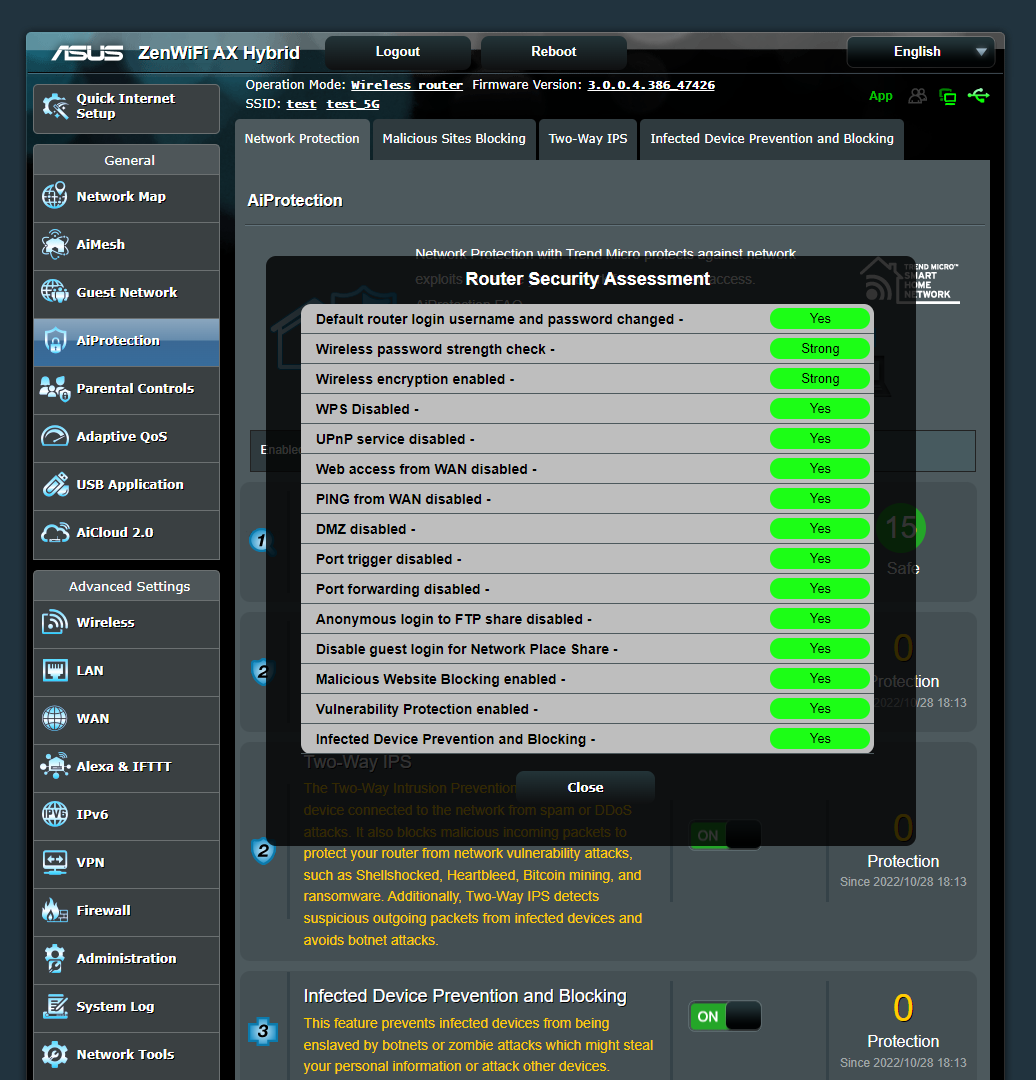Open firmware version 3.0.0.4.386_47426 link
The height and width of the screenshot is (1080, 1036).
click(650, 84)
